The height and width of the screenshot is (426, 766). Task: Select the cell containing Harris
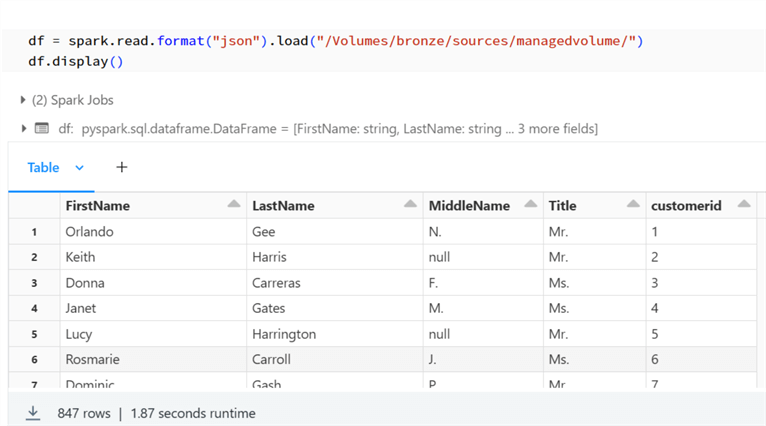(335, 257)
